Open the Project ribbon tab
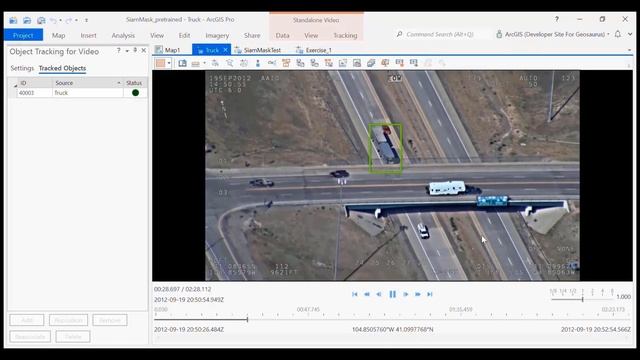 23,36
